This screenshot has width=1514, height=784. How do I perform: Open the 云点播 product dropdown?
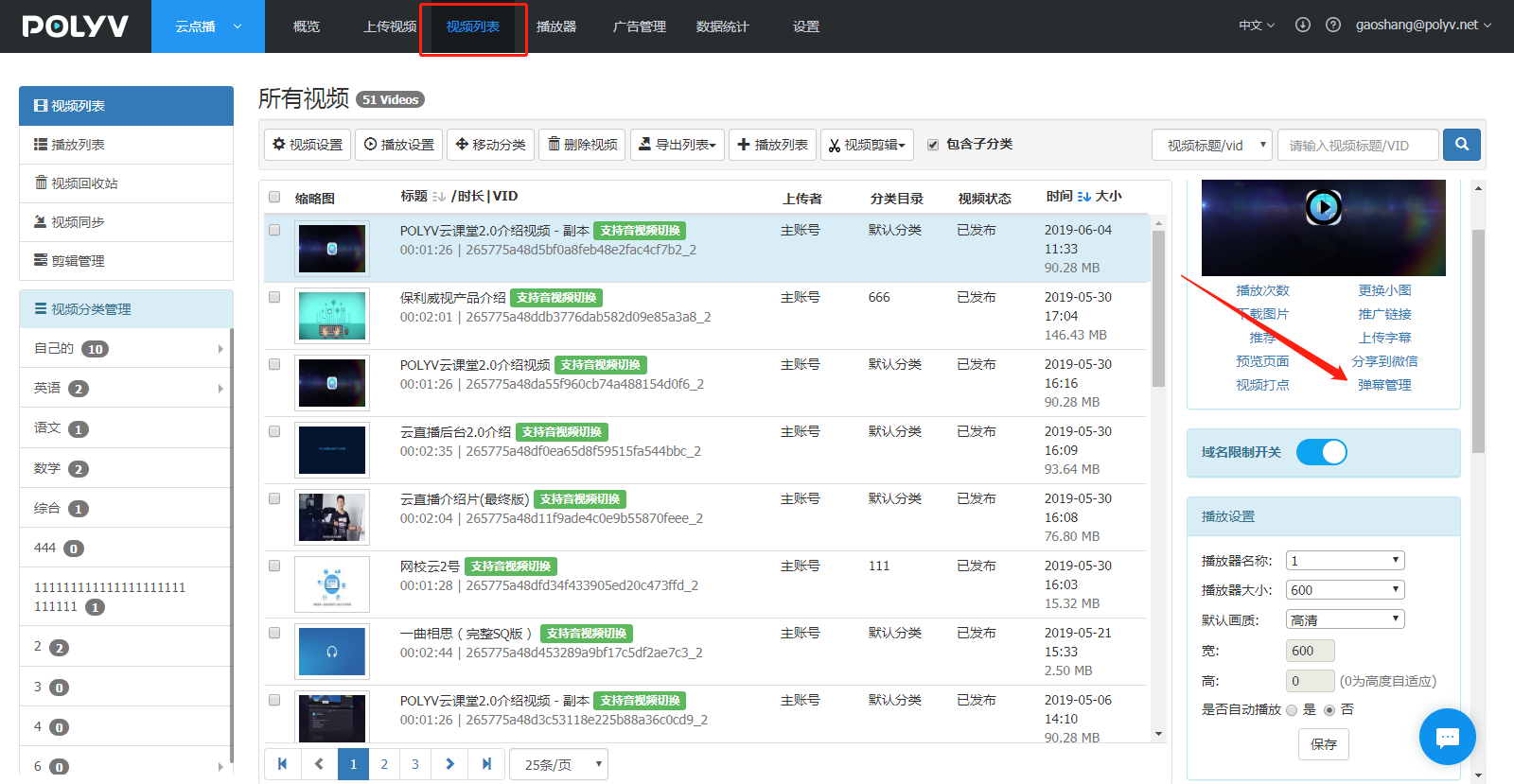pyautogui.click(x=208, y=26)
